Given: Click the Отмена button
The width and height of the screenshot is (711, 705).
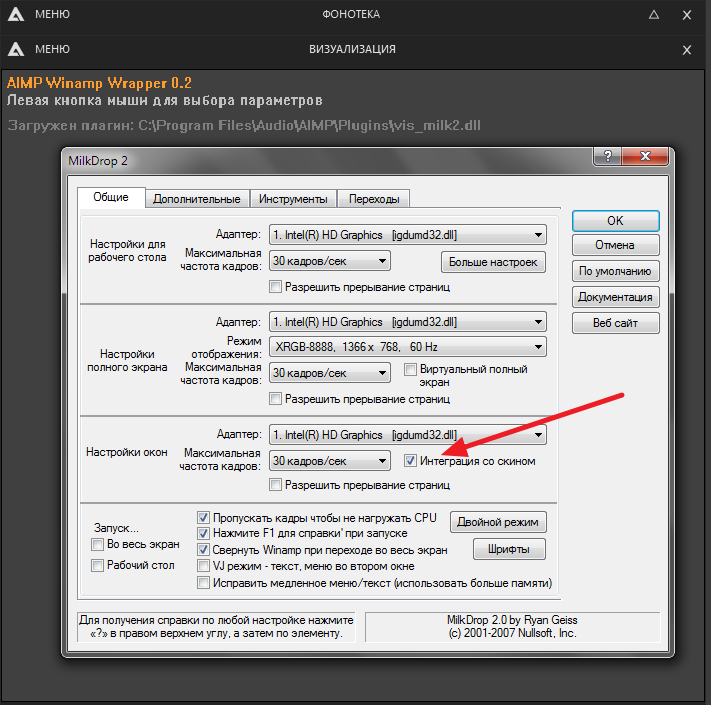Looking at the screenshot, I should coord(615,245).
